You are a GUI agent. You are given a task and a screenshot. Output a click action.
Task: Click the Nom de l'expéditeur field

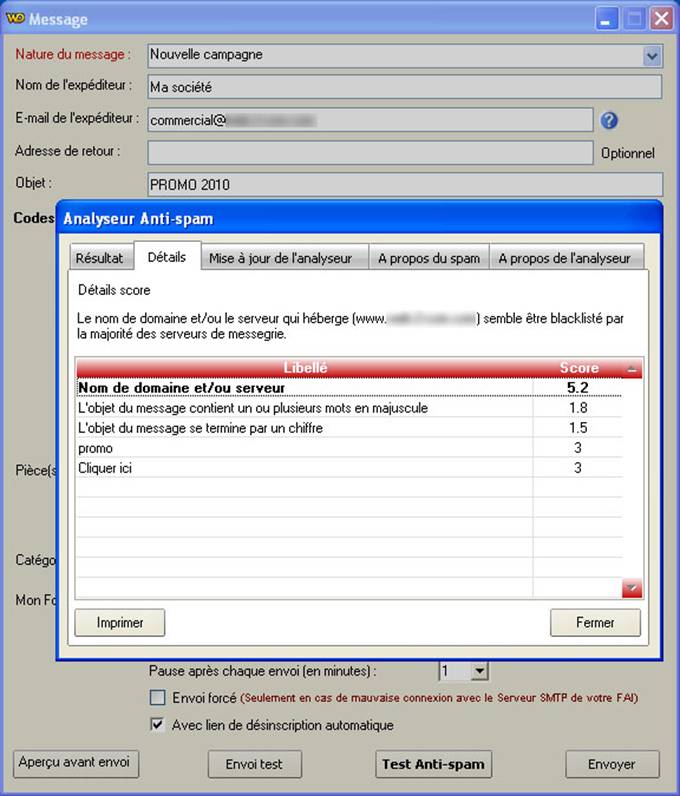[405, 87]
